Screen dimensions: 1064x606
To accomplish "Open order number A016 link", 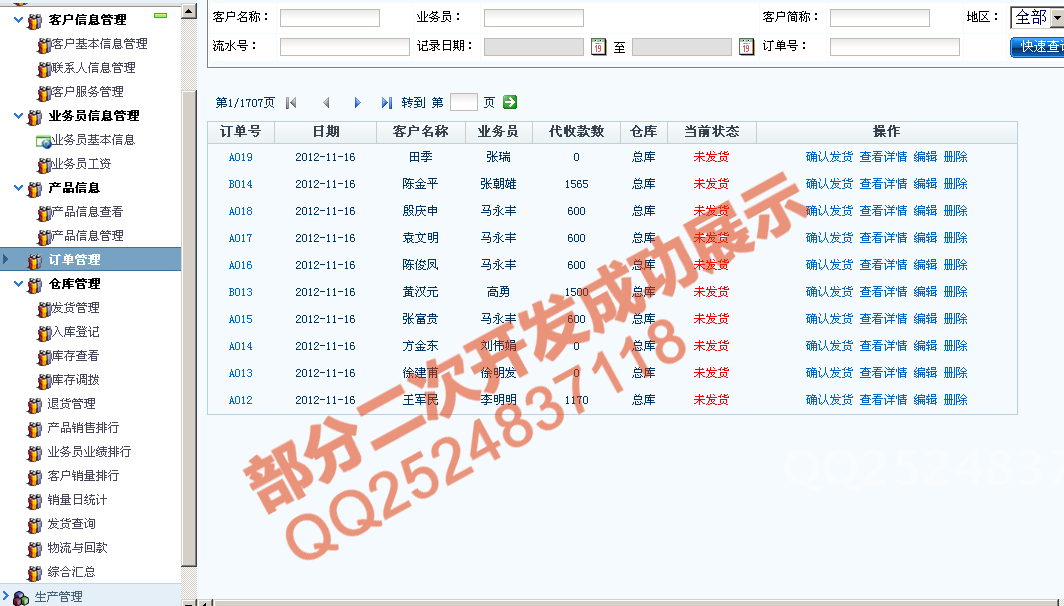I will pyautogui.click(x=240, y=265).
